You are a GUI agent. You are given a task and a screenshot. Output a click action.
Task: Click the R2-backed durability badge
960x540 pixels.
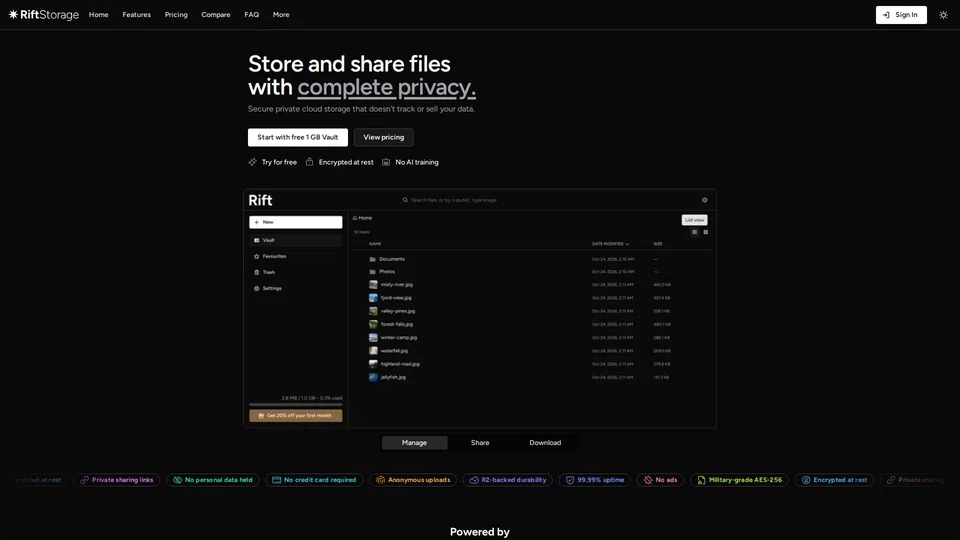tap(508, 480)
